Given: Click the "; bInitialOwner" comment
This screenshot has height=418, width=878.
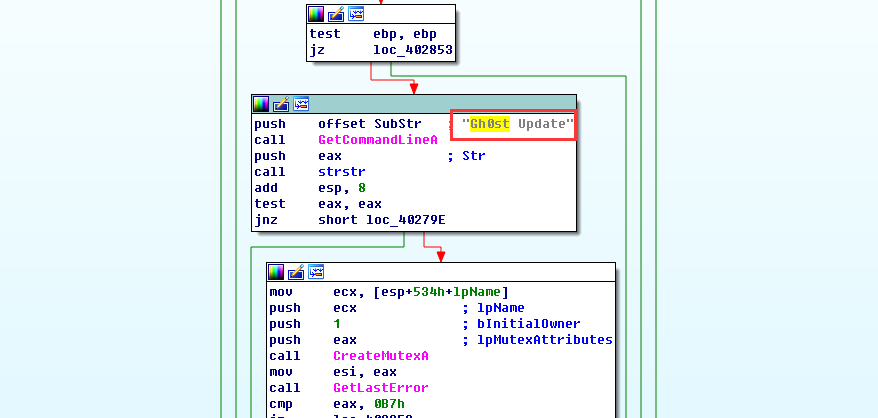Looking at the screenshot, I should click(x=521, y=324).
